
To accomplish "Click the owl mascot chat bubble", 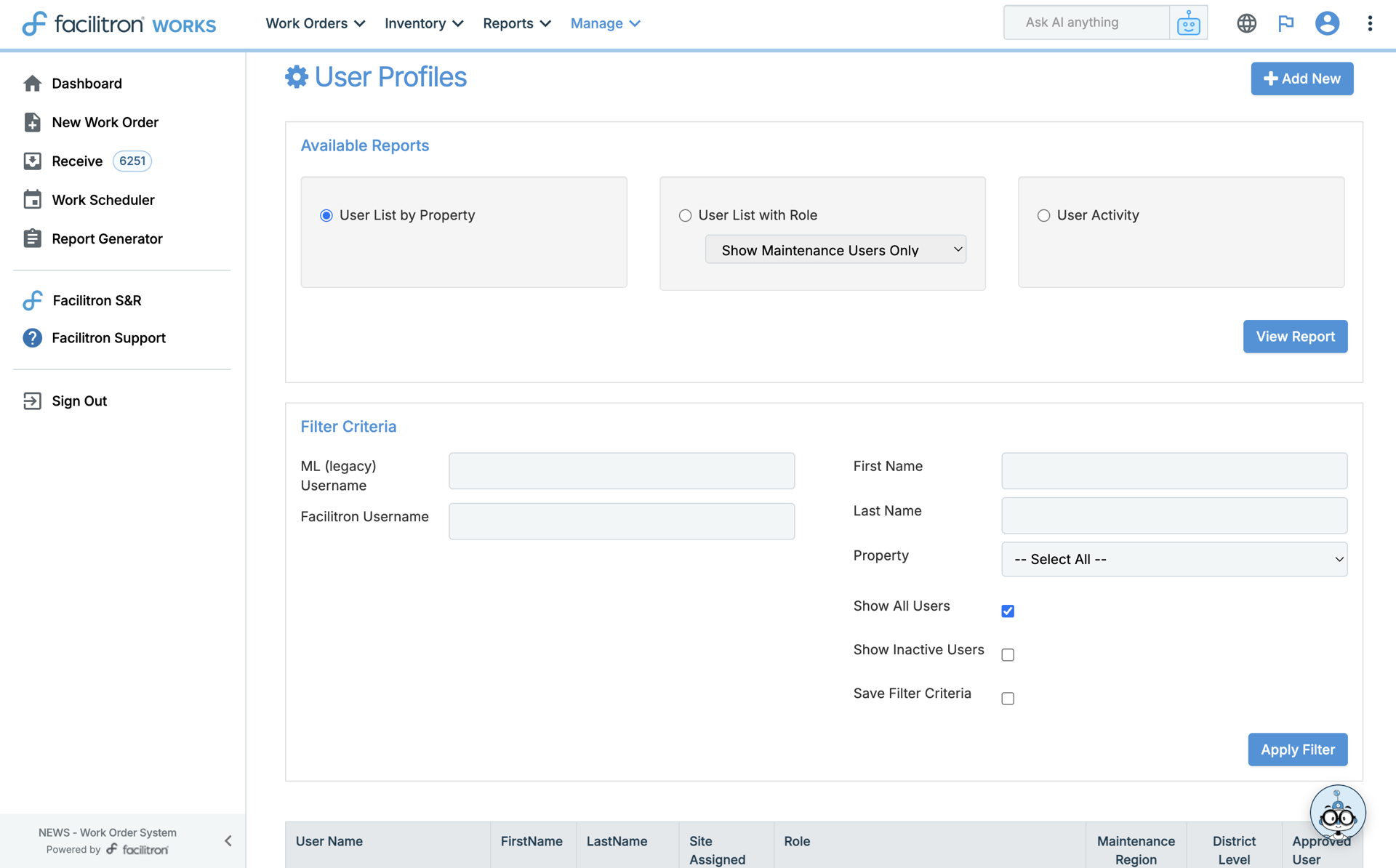I will (1337, 813).
